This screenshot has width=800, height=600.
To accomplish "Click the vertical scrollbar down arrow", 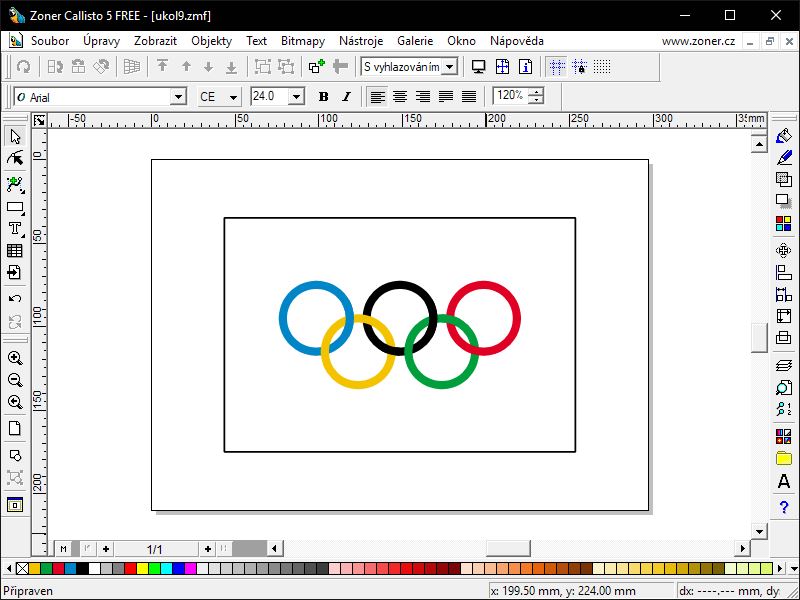I will click(x=759, y=531).
